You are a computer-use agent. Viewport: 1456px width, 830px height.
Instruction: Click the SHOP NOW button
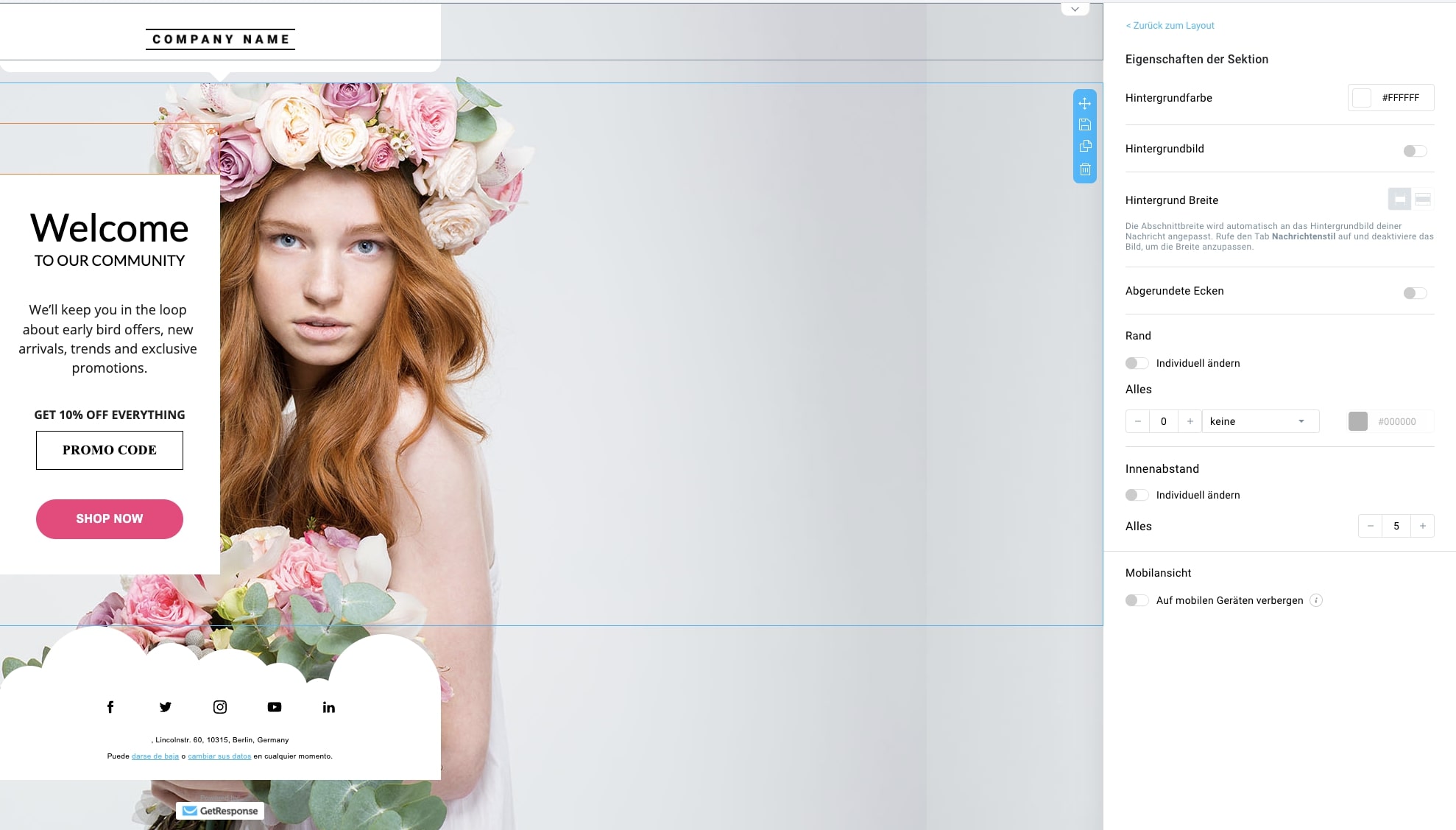point(110,519)
